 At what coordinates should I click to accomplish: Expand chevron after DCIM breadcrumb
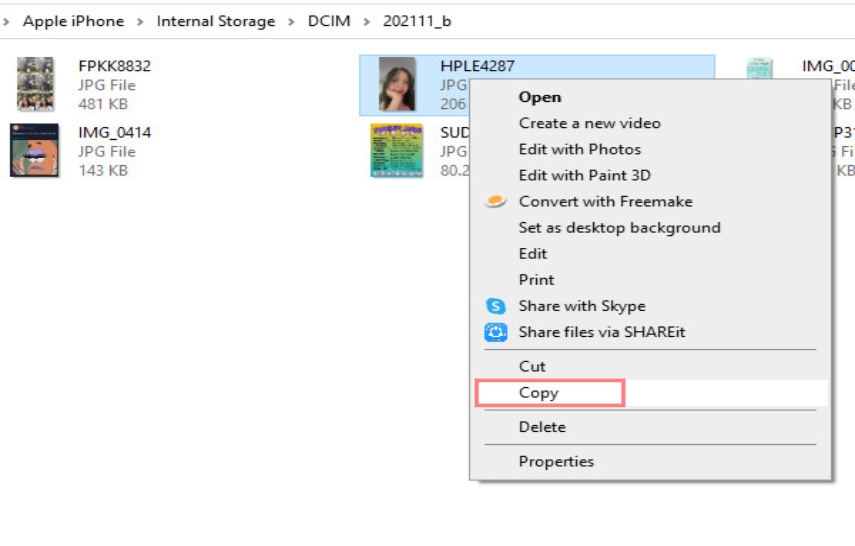pyautogui.click(x=366, y=21)
